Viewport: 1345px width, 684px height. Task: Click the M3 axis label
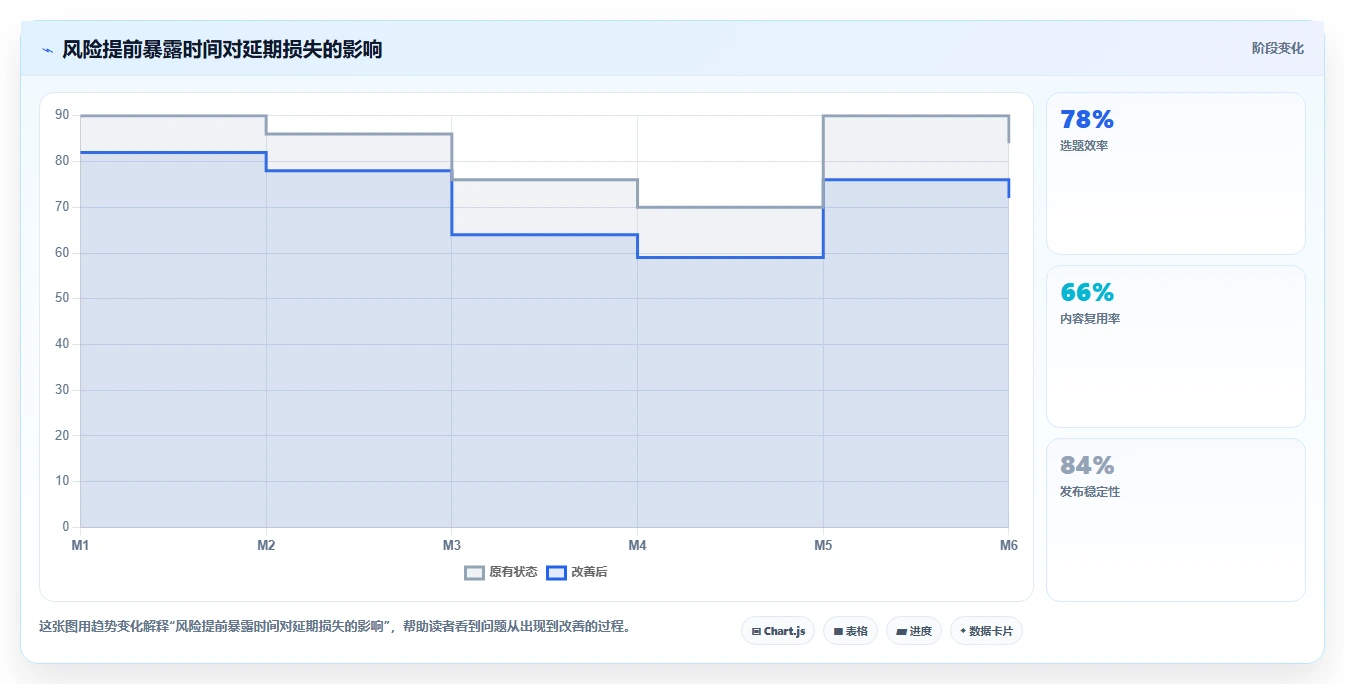(452, 545)
